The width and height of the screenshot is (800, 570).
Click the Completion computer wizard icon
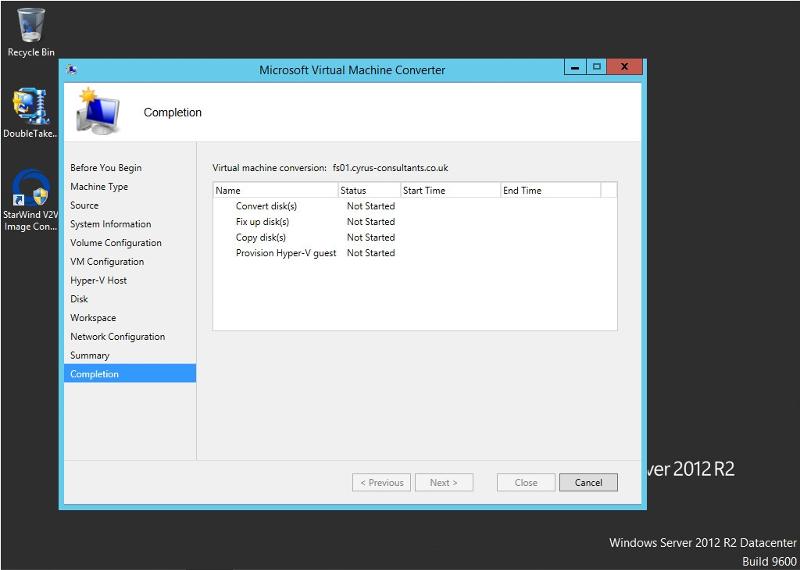coord(98,111)
